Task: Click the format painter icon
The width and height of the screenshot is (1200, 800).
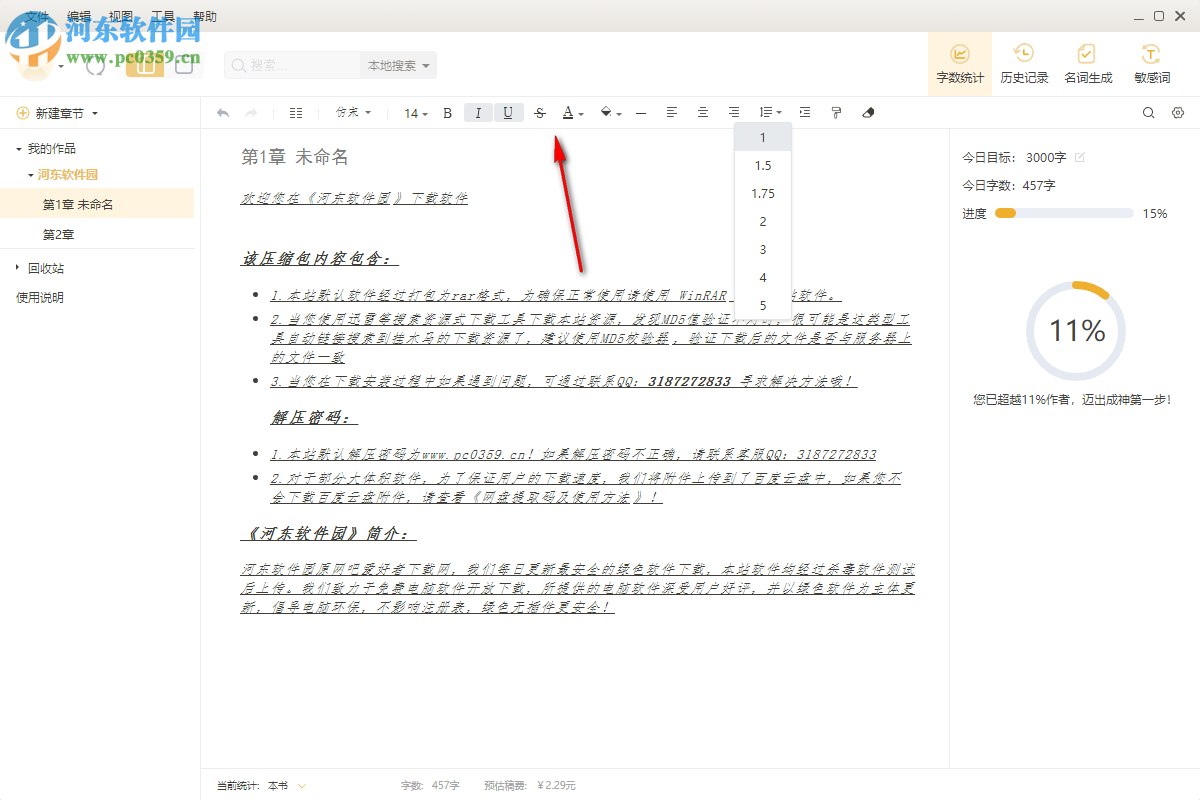Action: coord(835,112)
